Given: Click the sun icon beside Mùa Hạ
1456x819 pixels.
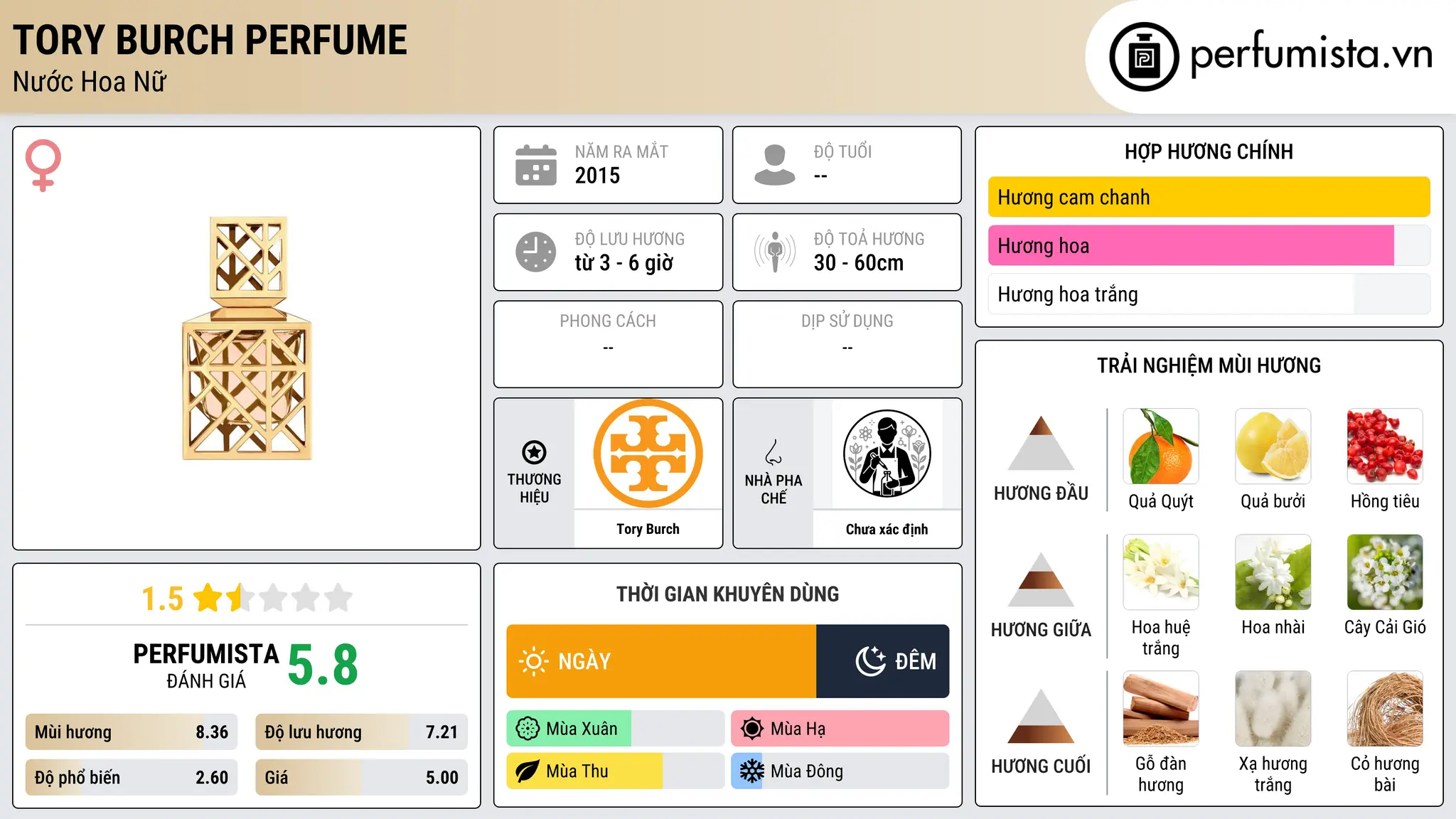Looking at the screenshot, I should tap(752, 729).
